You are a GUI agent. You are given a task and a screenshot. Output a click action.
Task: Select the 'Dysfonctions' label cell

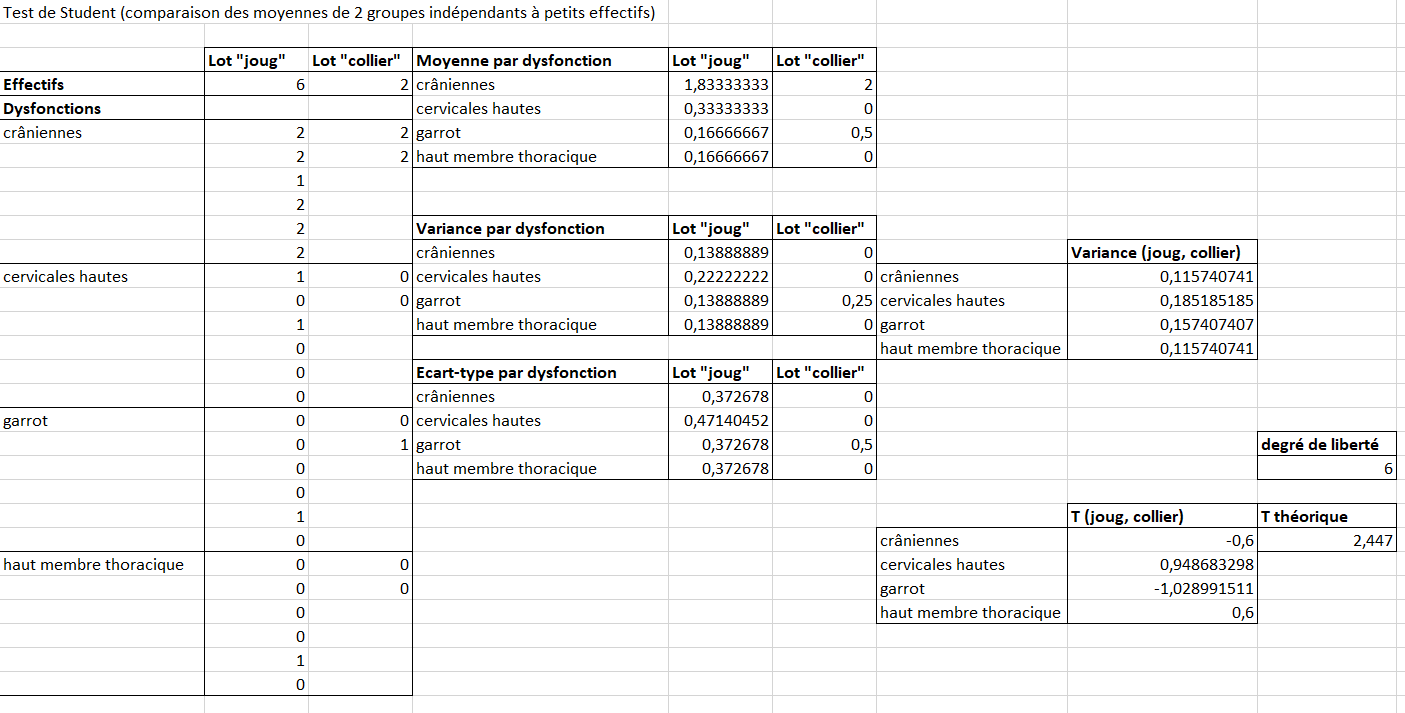tap(100, 109)
